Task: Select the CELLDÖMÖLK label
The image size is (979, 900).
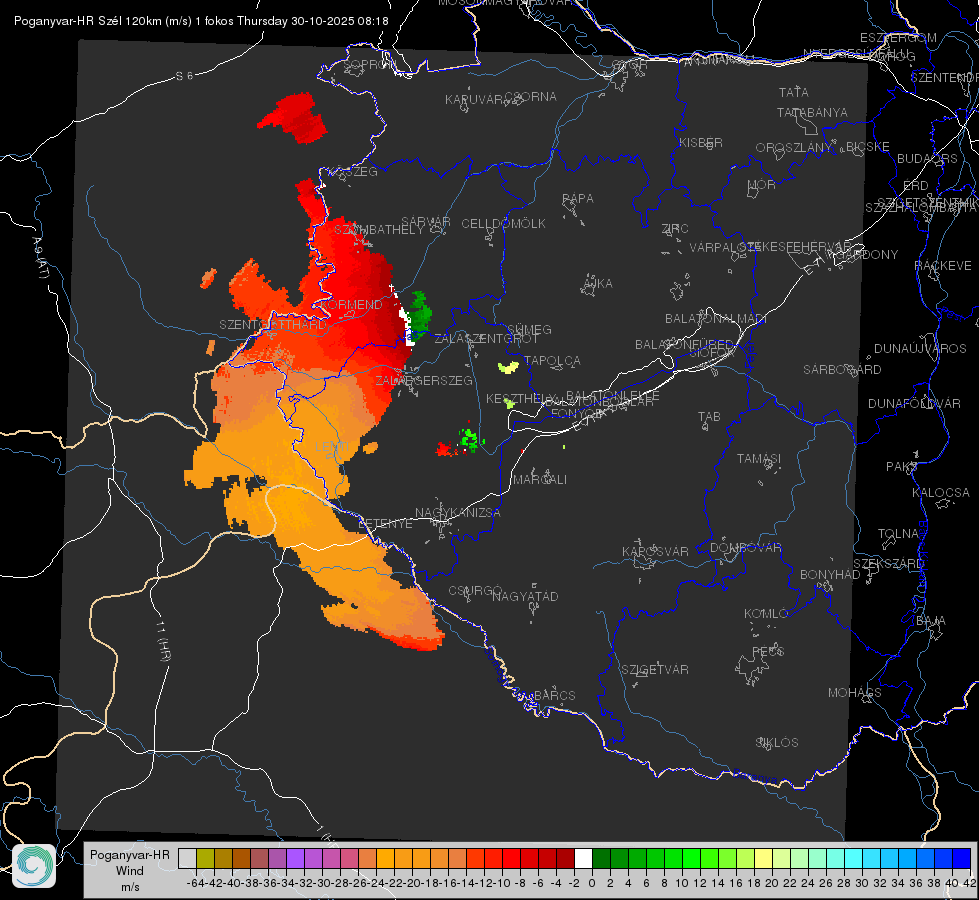Action: pyautogui.click(x=503, y=224)
